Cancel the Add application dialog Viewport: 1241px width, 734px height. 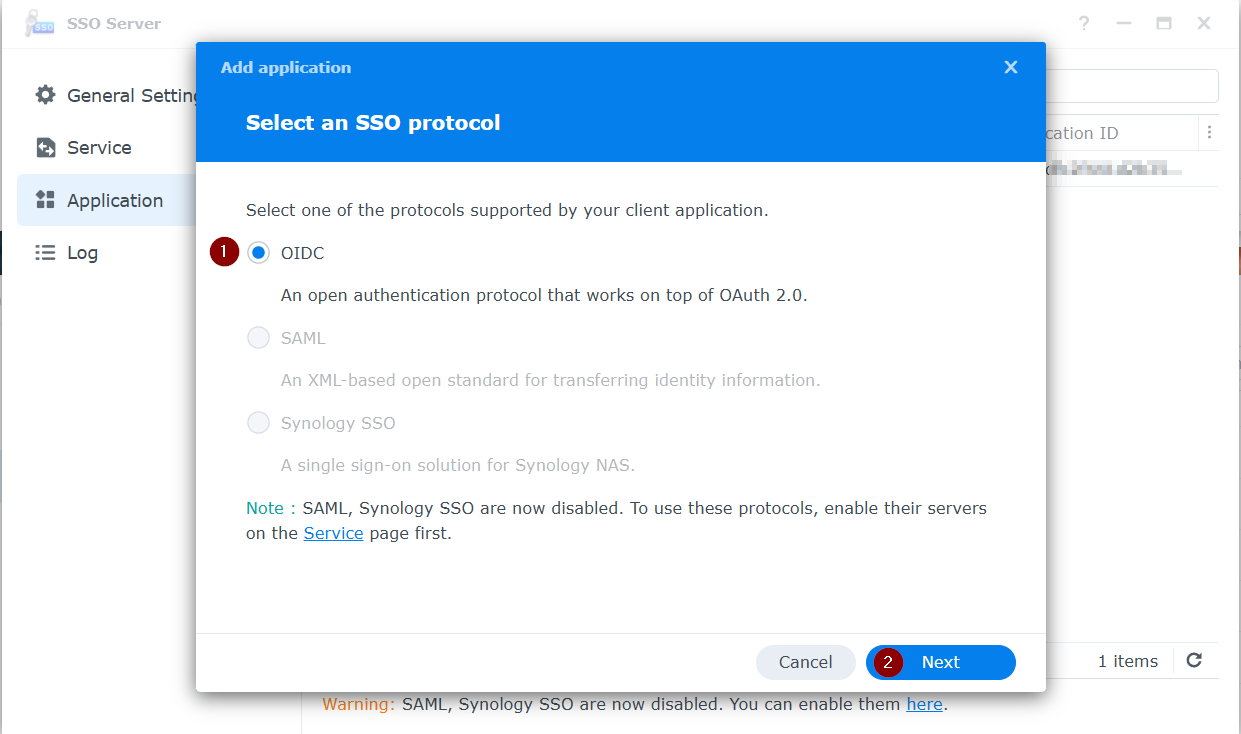[805, 662]
